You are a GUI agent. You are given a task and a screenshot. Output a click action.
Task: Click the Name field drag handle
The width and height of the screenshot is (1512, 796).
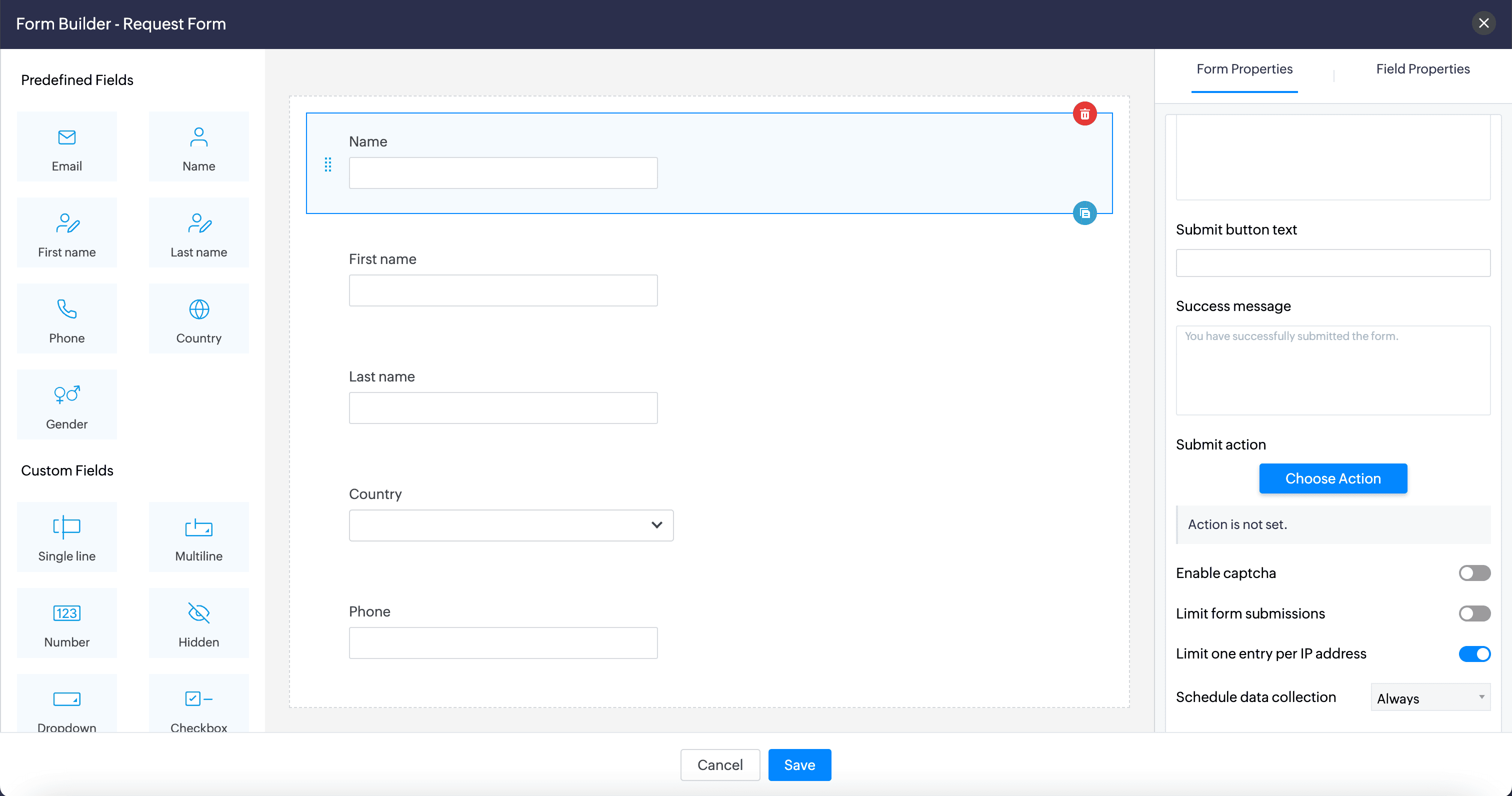[x=328, y=165]
